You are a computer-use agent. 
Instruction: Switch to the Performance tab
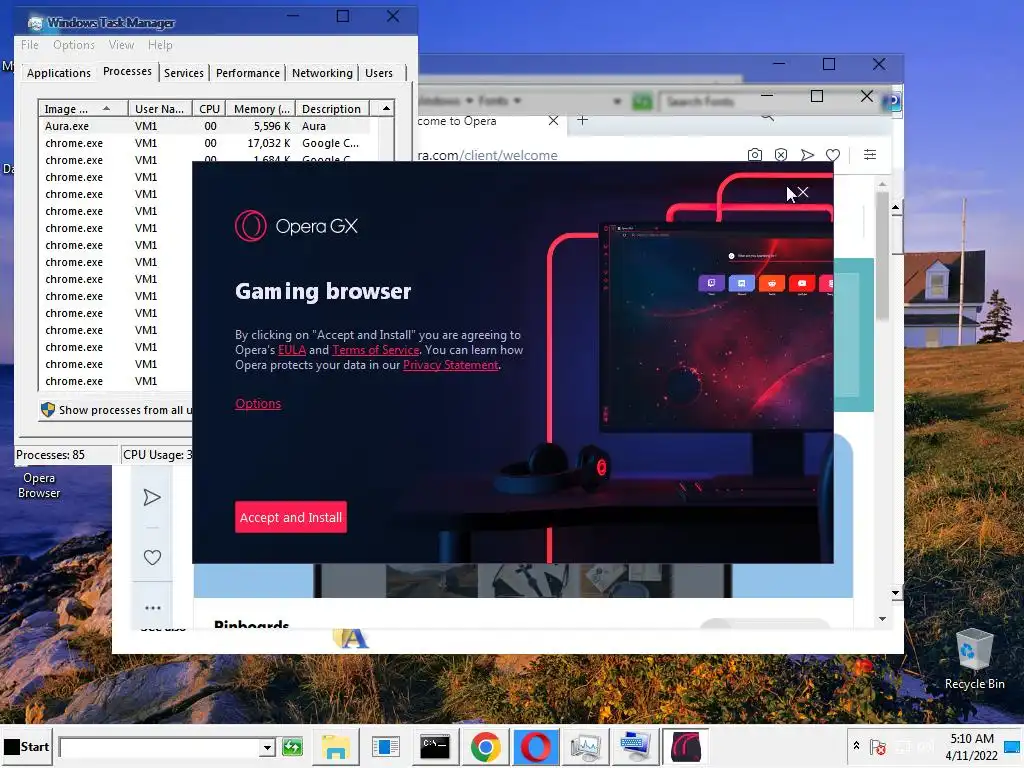[x=248, y=73]
